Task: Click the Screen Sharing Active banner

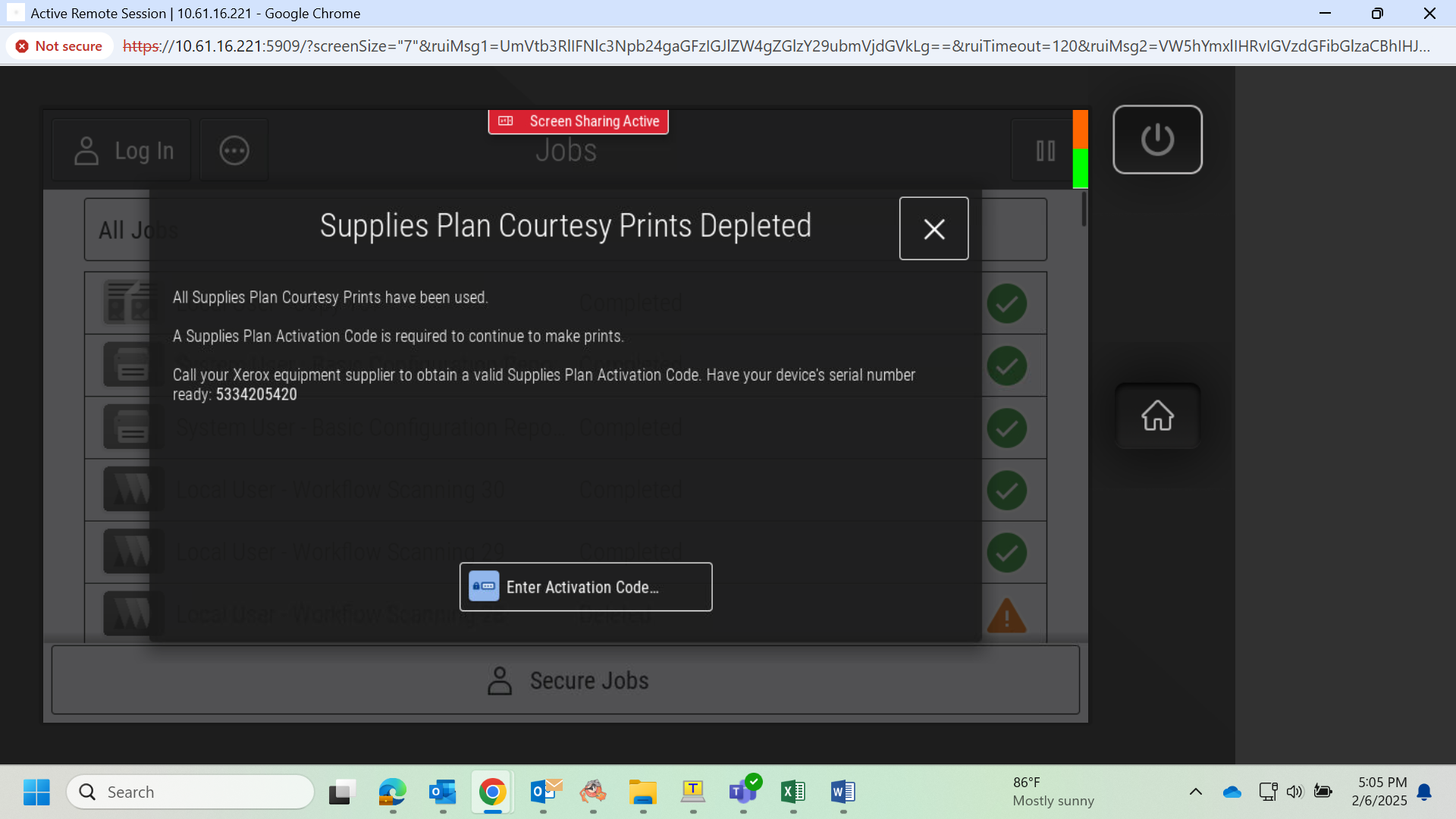Action: [578, 121]
